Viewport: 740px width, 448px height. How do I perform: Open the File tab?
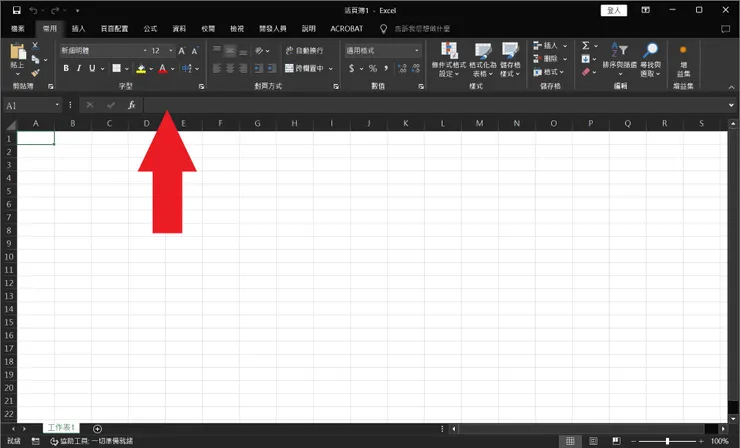(17, 29)
